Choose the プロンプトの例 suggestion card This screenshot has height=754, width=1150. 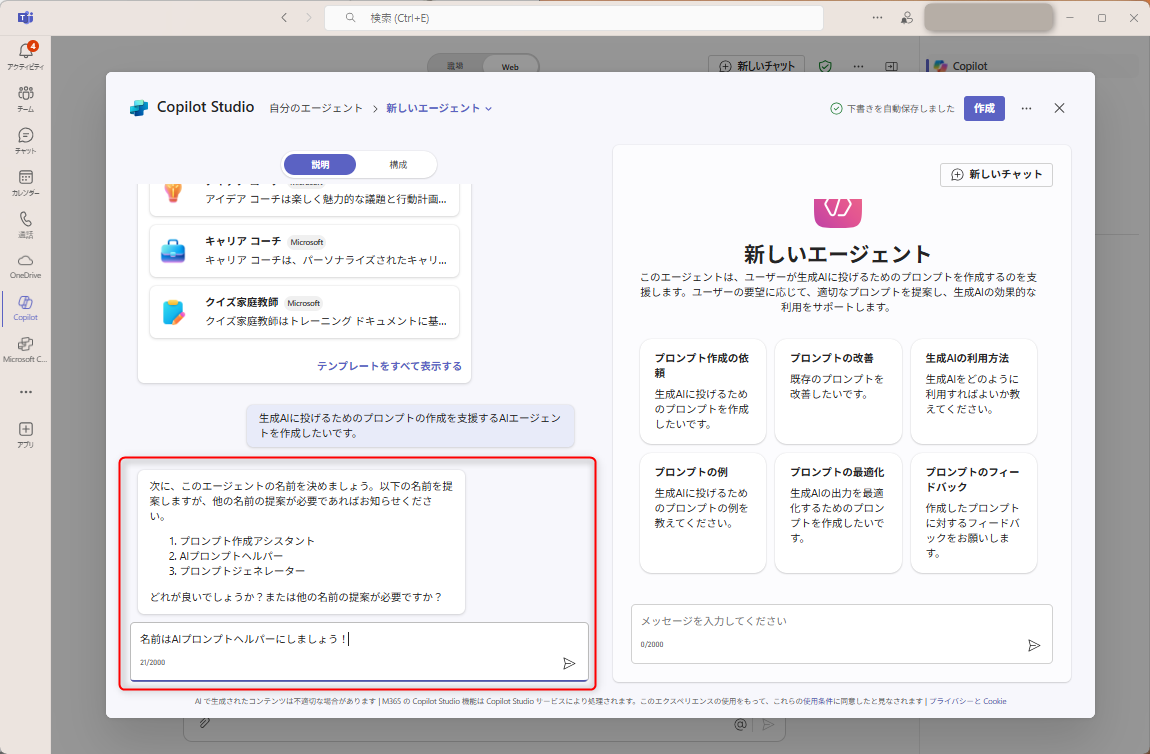click(x=703, y=513)
